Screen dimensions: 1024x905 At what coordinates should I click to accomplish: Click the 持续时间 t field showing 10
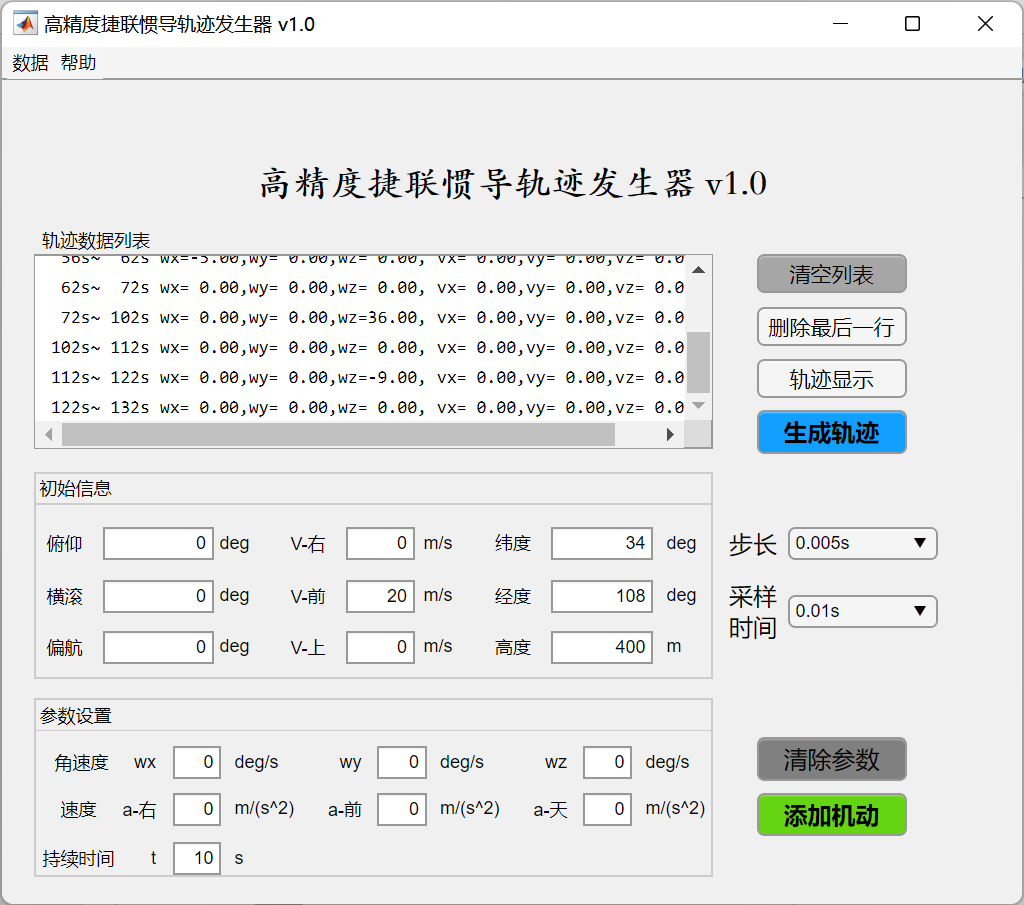pyautogui.click(x=197, y=858)
